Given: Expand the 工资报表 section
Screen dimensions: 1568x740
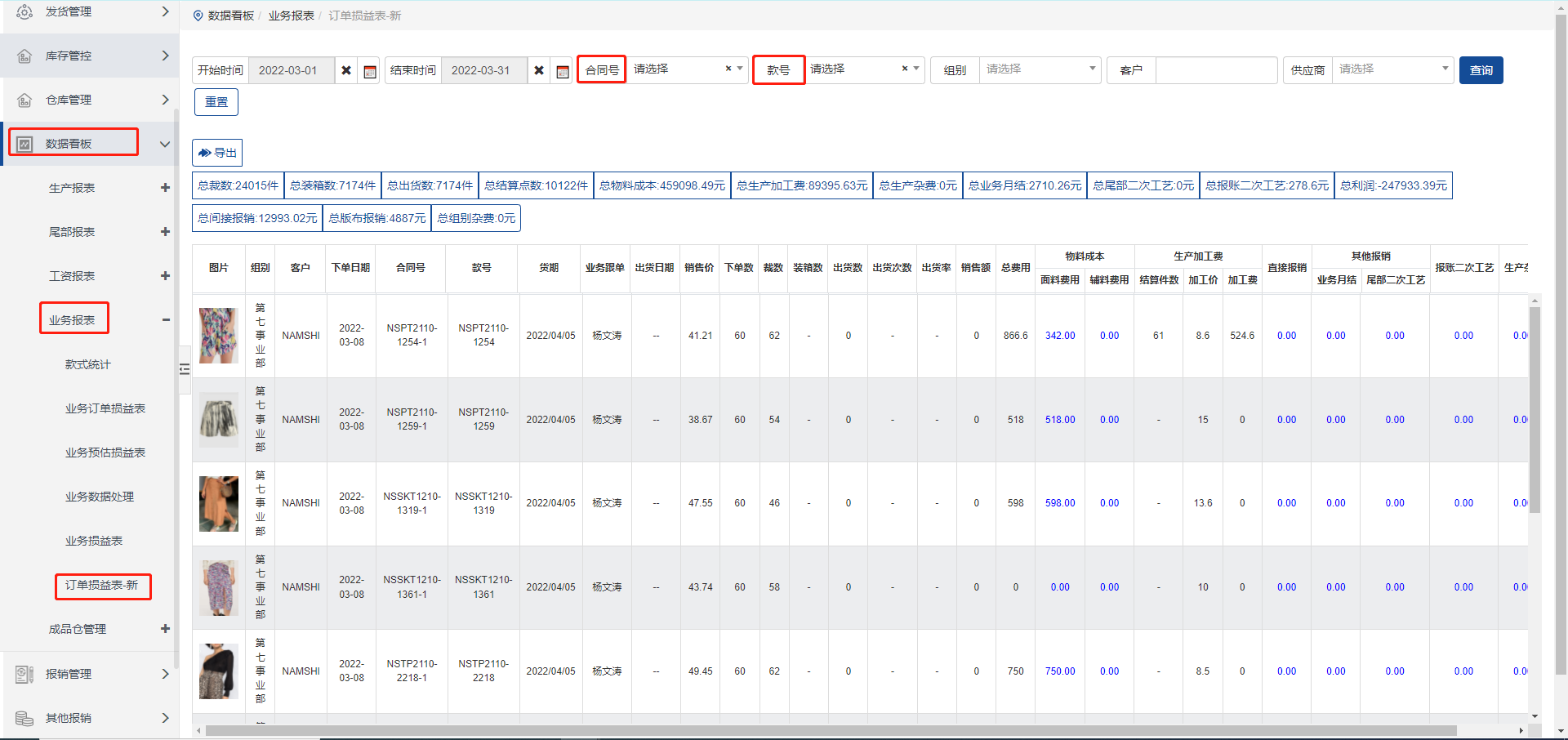Looking at the screenshot, I should 165,276.
